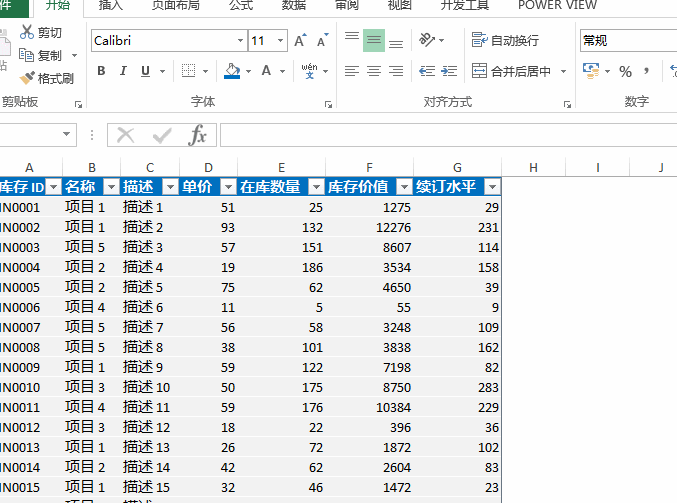The image size is (677, 503).
Task: Open the font size dropdown
Action: pyautogui.click(x=281, y=41)
